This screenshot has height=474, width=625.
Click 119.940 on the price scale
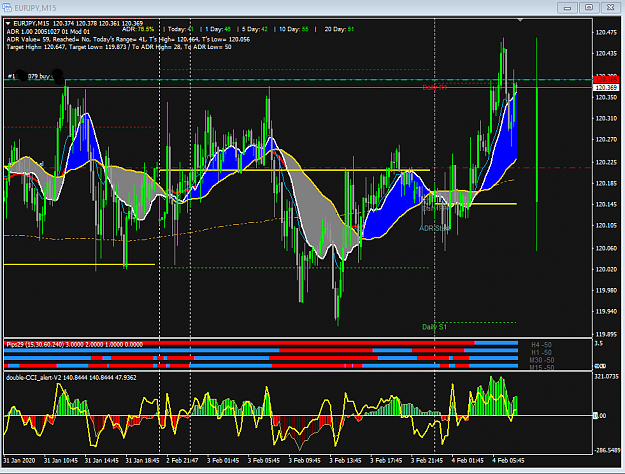click(606, 311)
